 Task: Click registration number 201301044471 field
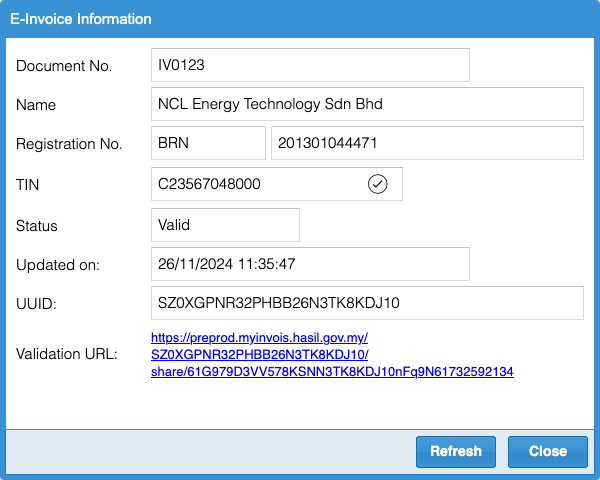pos(427,143)
